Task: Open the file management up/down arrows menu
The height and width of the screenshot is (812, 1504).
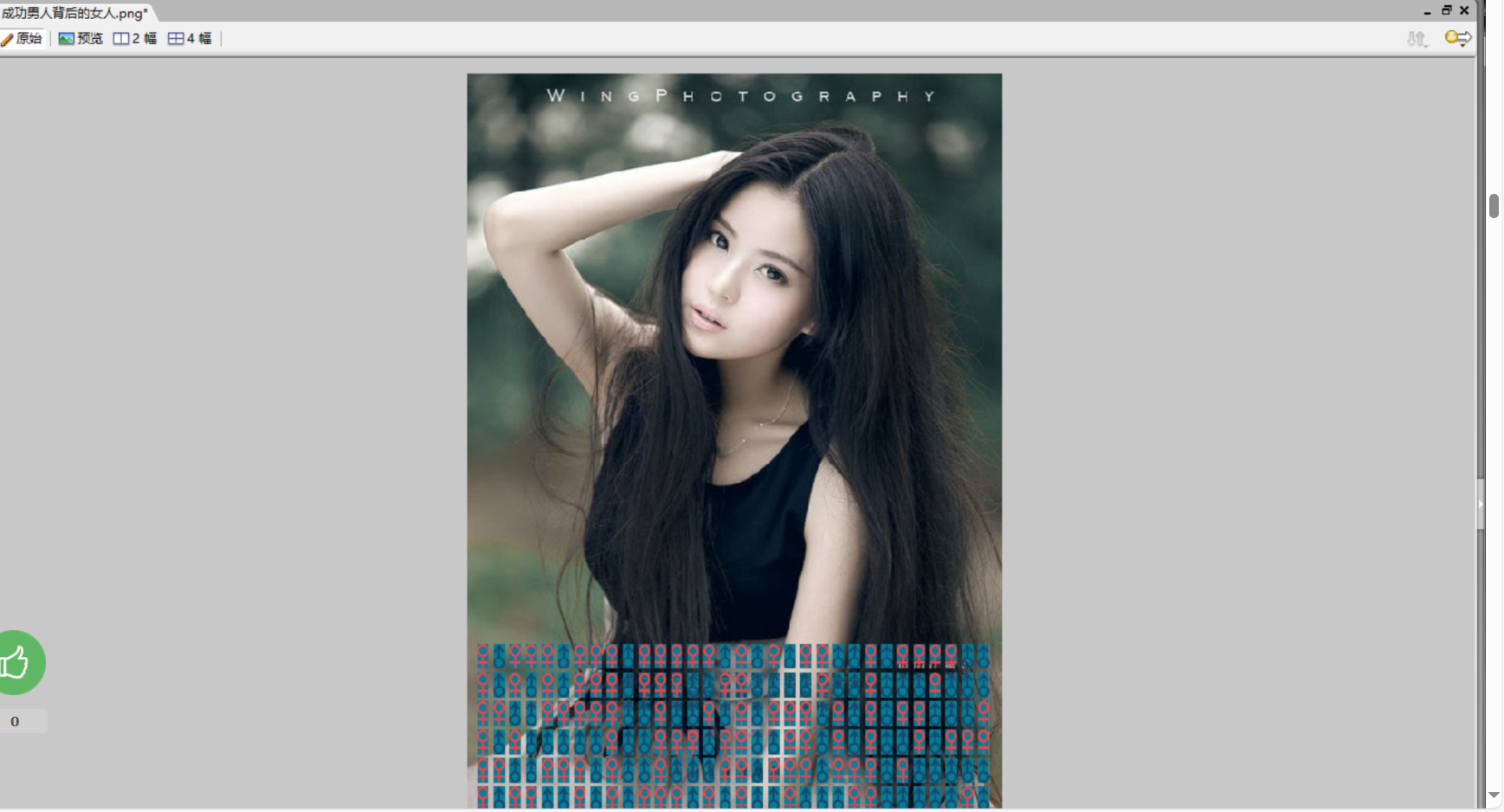Action: click(1417, 38)
